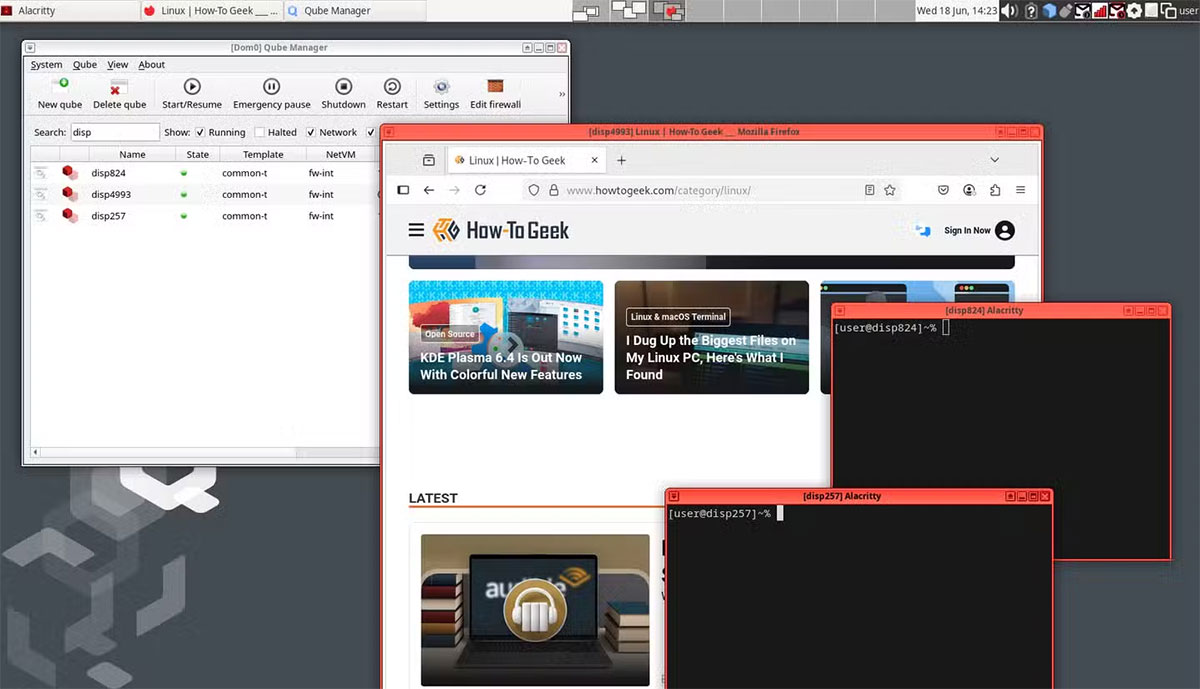This screenshot has height=689, width=1200.
Task: Click the blue Qubes domains tray icon
Action: click(x=1049, y=10)
